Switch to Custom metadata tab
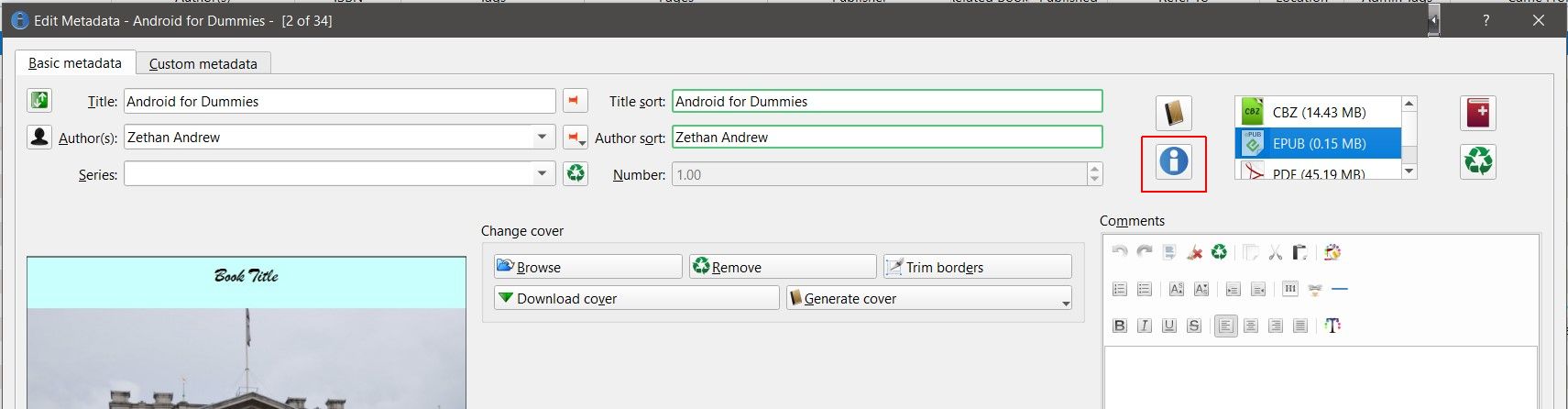 (x=203, y=63)
